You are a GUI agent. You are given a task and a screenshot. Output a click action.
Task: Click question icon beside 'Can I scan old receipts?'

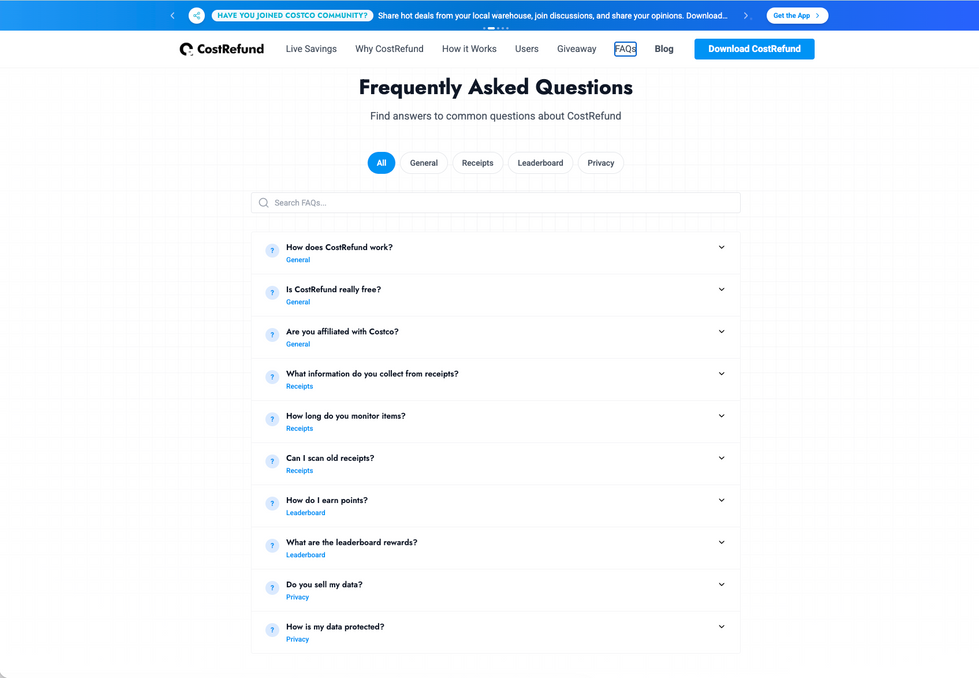coord(272,462)
